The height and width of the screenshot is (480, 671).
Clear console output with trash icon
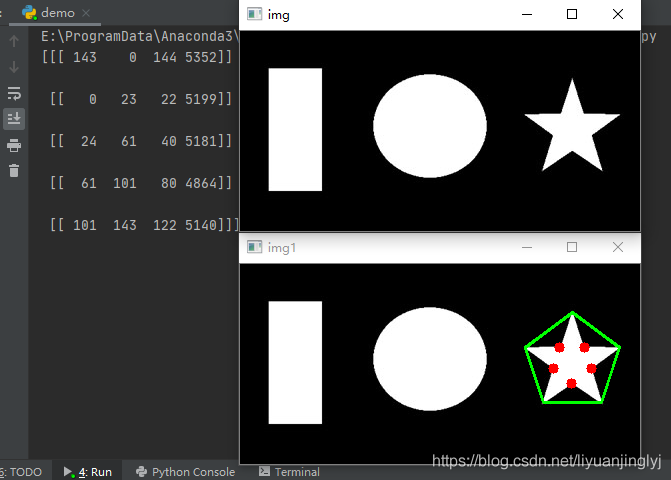click(x=14, y=171)
